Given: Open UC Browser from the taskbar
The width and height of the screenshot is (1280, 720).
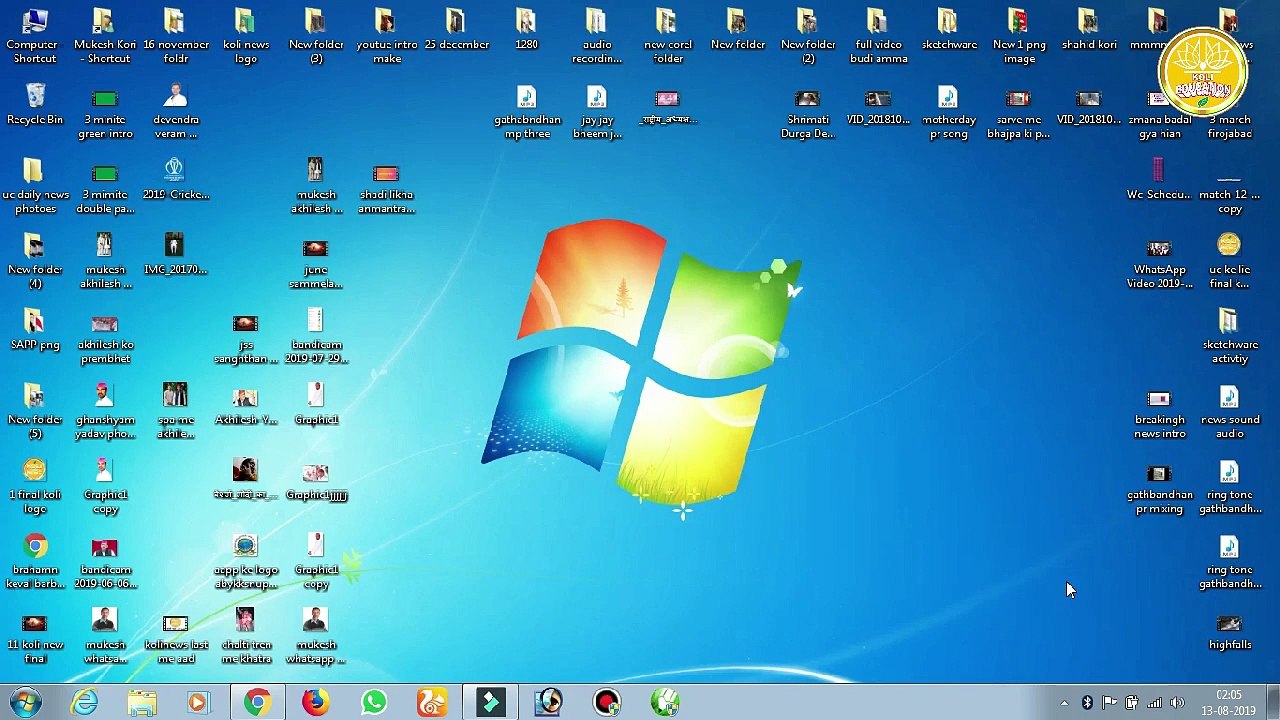Looking at the screenshot, I should coord(432,702).
